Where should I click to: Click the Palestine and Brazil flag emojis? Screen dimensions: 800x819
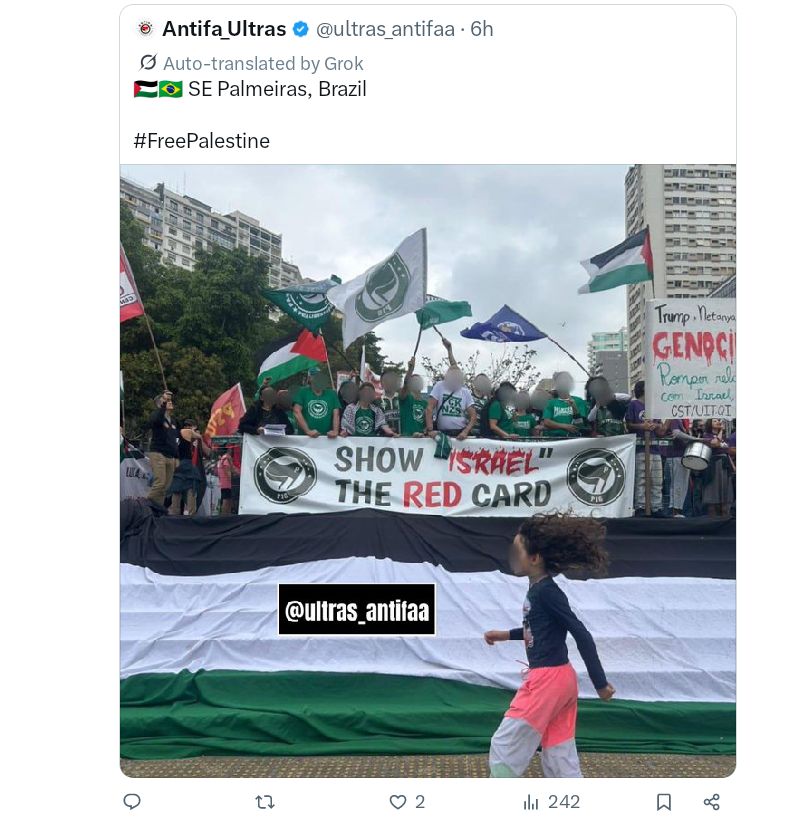click(x=158, y=89)
